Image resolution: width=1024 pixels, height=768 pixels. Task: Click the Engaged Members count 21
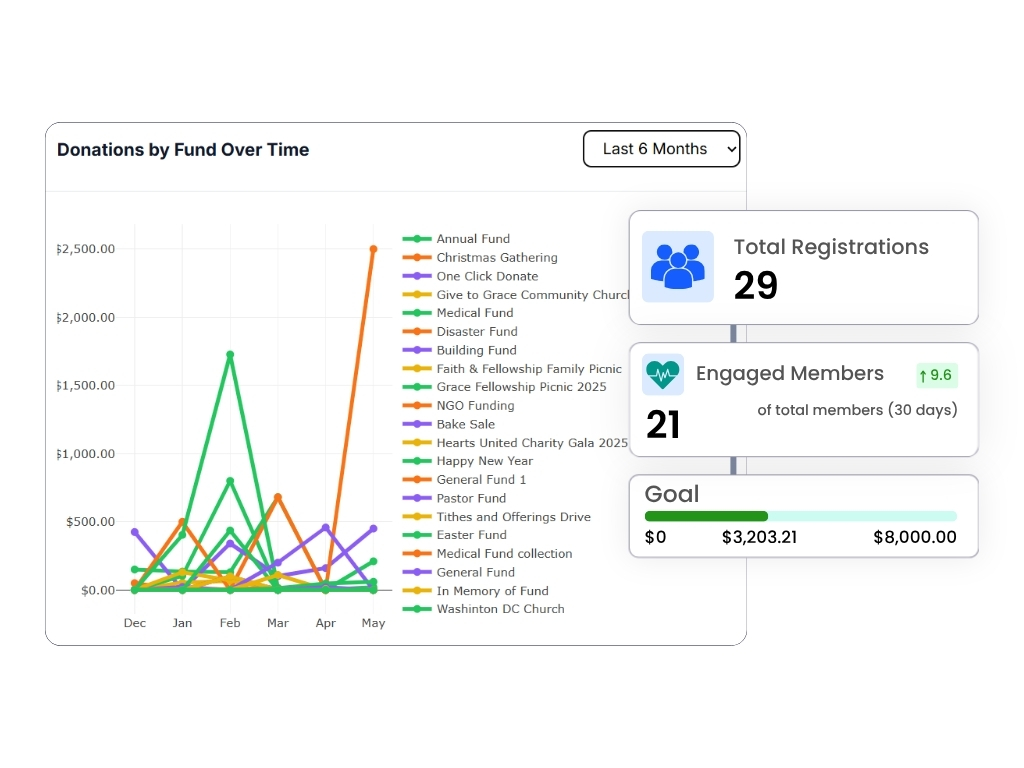click(663, 424)
